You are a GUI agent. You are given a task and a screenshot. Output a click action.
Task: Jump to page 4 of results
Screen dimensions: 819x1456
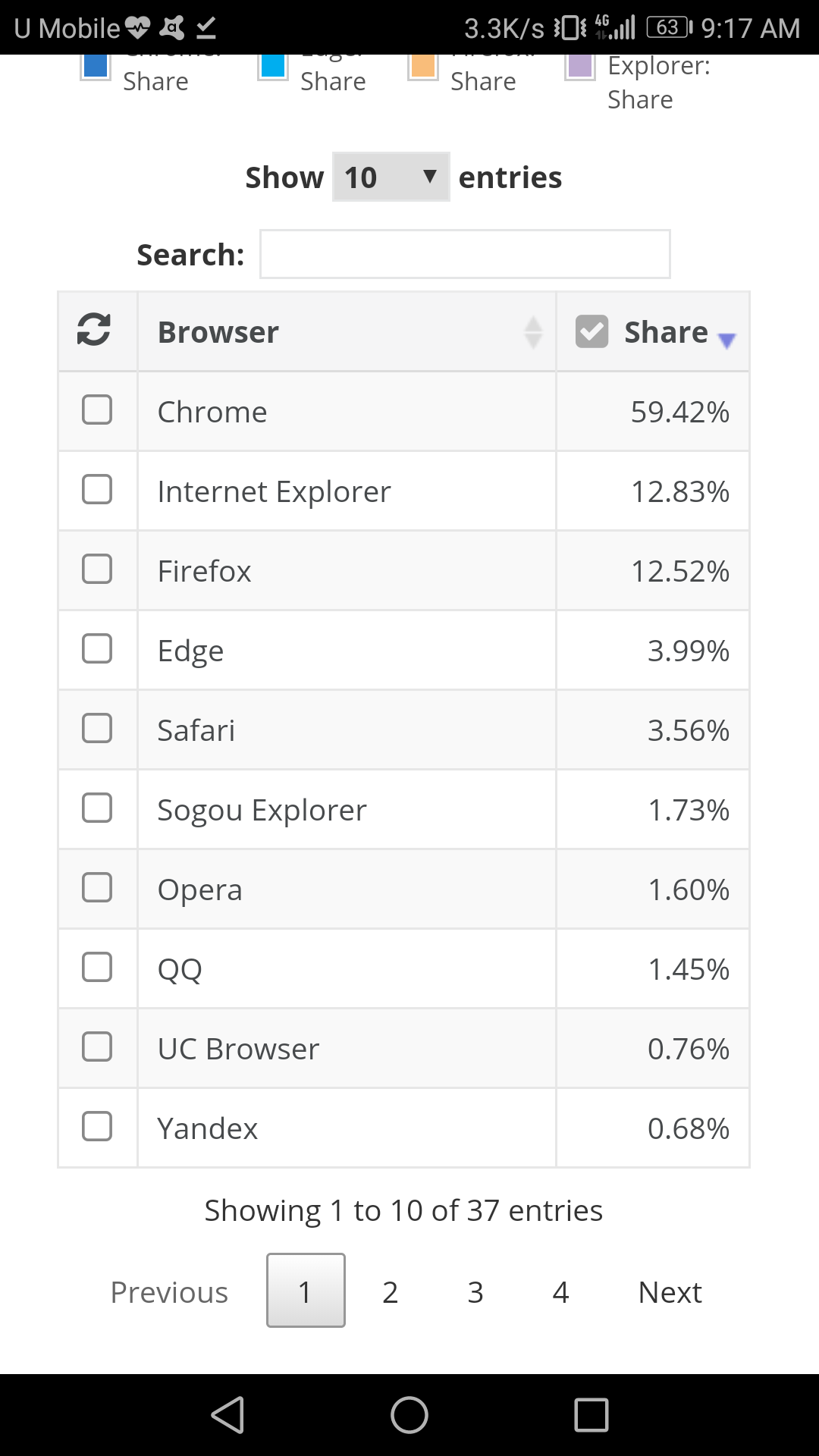[x=560, y=1291]
